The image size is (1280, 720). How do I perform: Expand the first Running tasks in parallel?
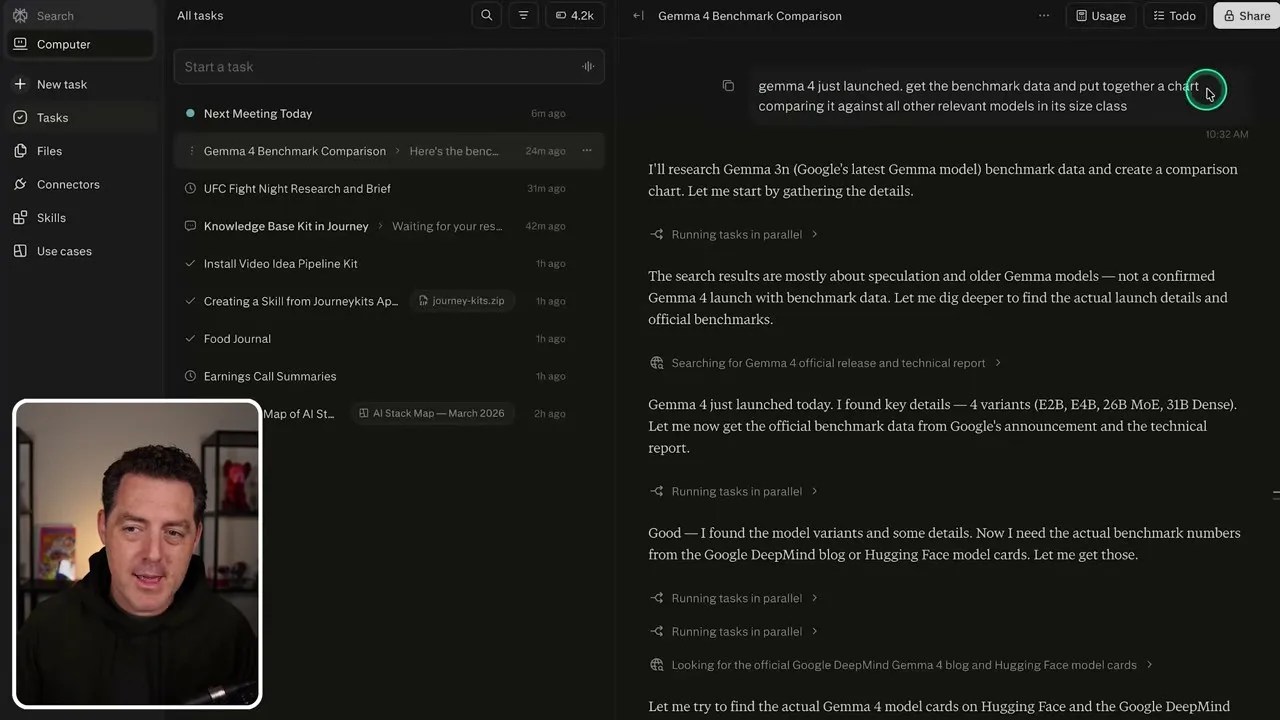click(735, 234)
